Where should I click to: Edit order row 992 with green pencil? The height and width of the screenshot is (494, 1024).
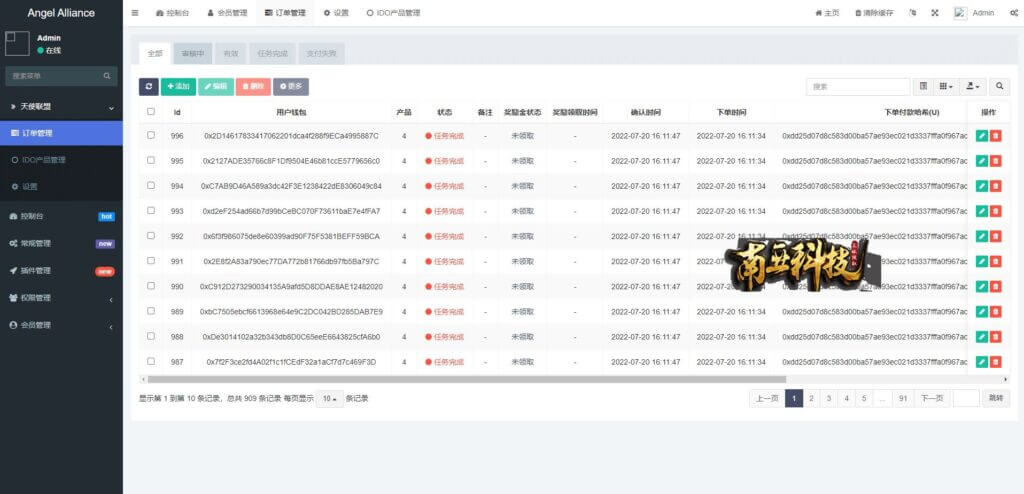[982, 237]
